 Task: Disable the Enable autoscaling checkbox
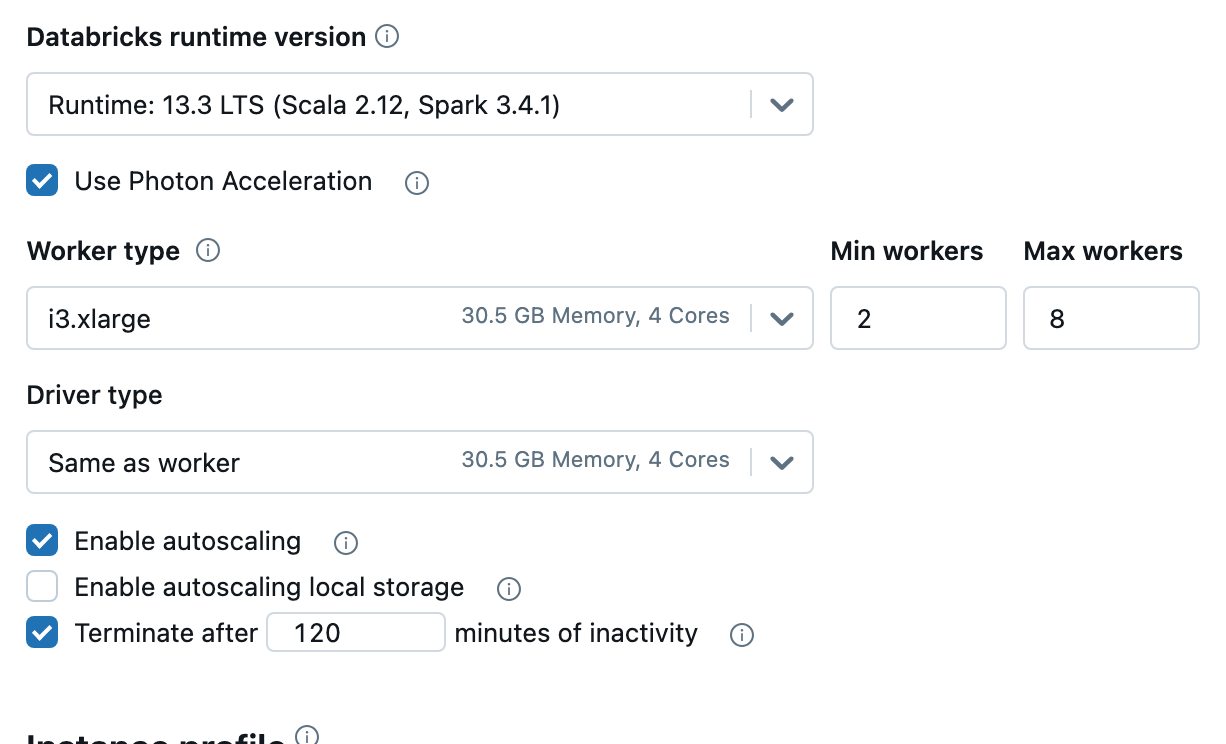(x=42, y=541)
